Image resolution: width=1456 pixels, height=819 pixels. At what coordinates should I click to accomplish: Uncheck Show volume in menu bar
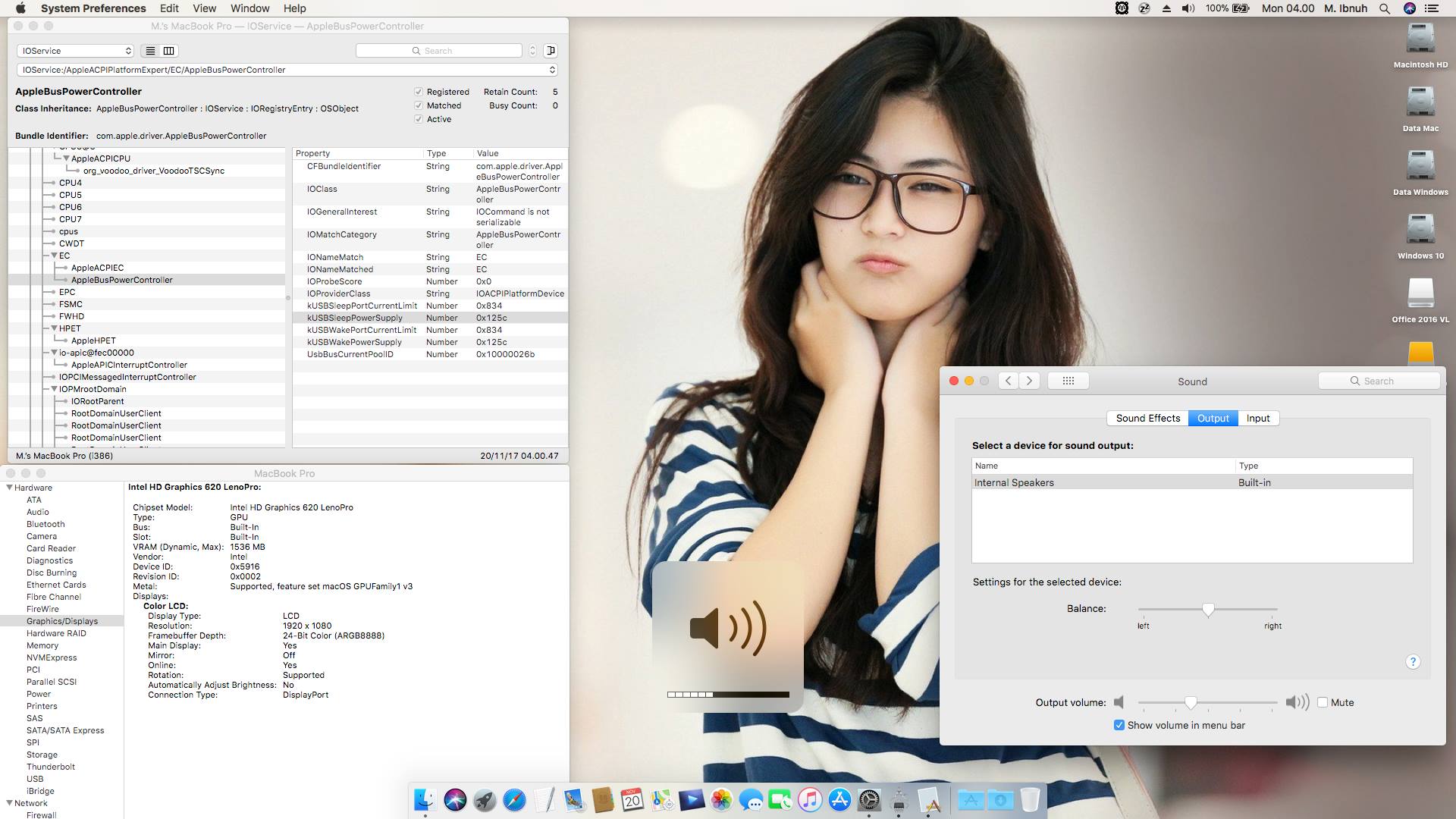click(1119, 725)
